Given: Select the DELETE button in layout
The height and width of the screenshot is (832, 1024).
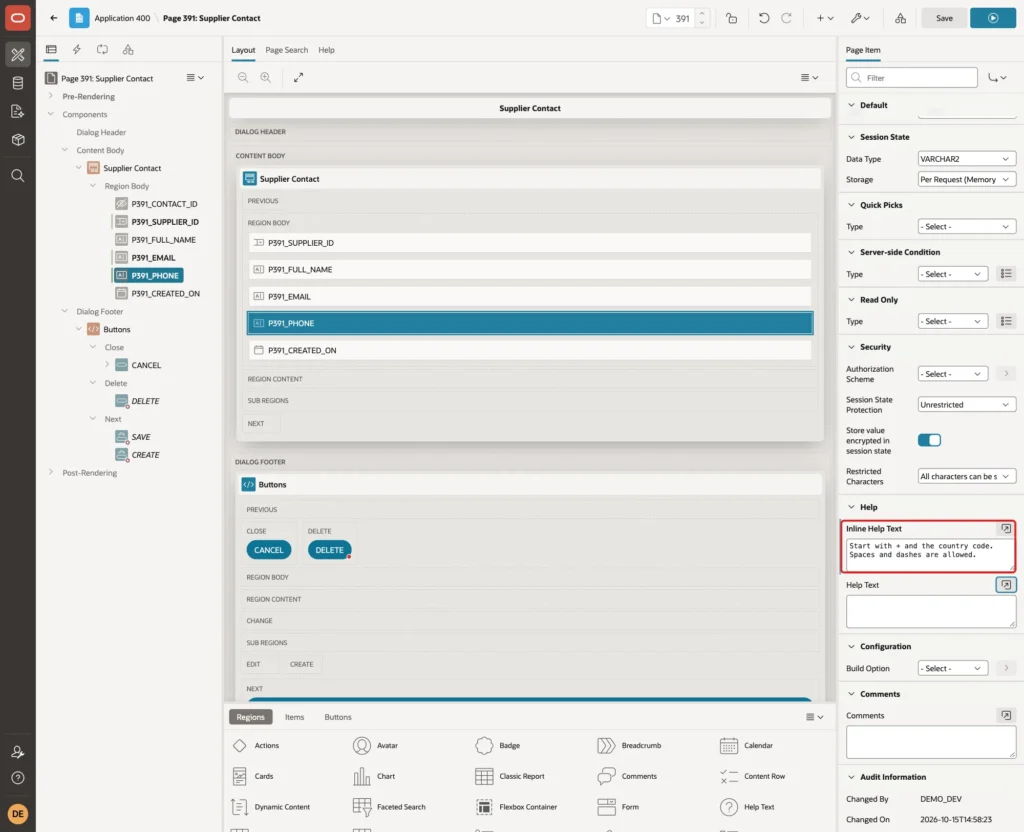Looking at the screenshot, I should pyautogui.click(x=329, y=550).
